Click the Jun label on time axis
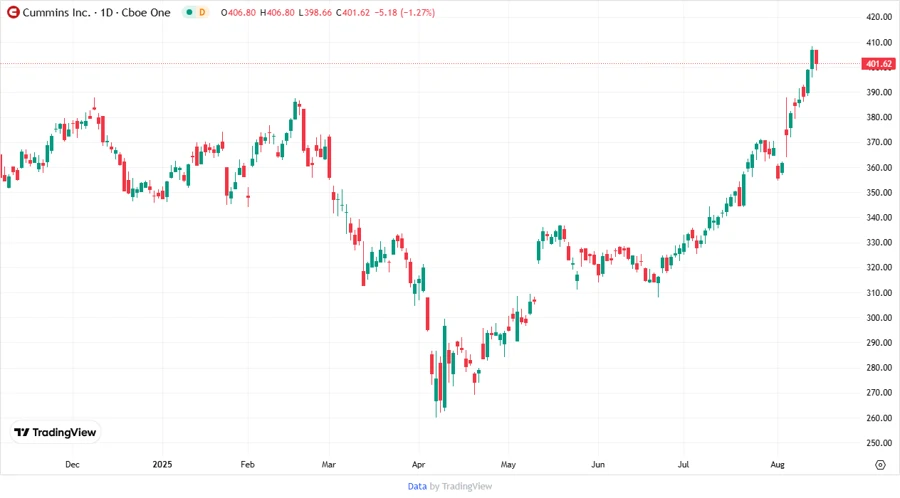 tap(598, 465)
